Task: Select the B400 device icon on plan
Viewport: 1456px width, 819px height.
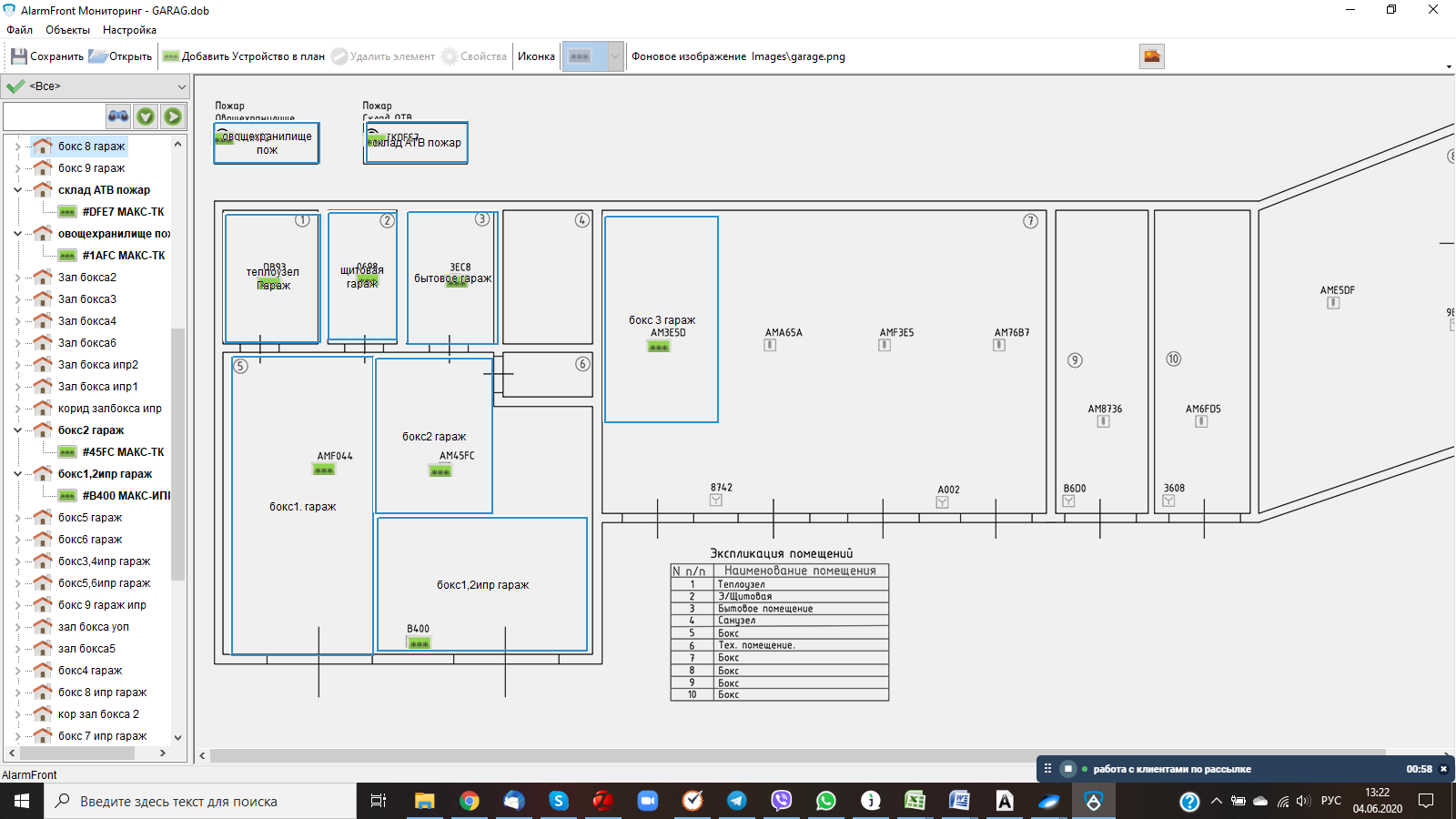Action: point(419,643)
